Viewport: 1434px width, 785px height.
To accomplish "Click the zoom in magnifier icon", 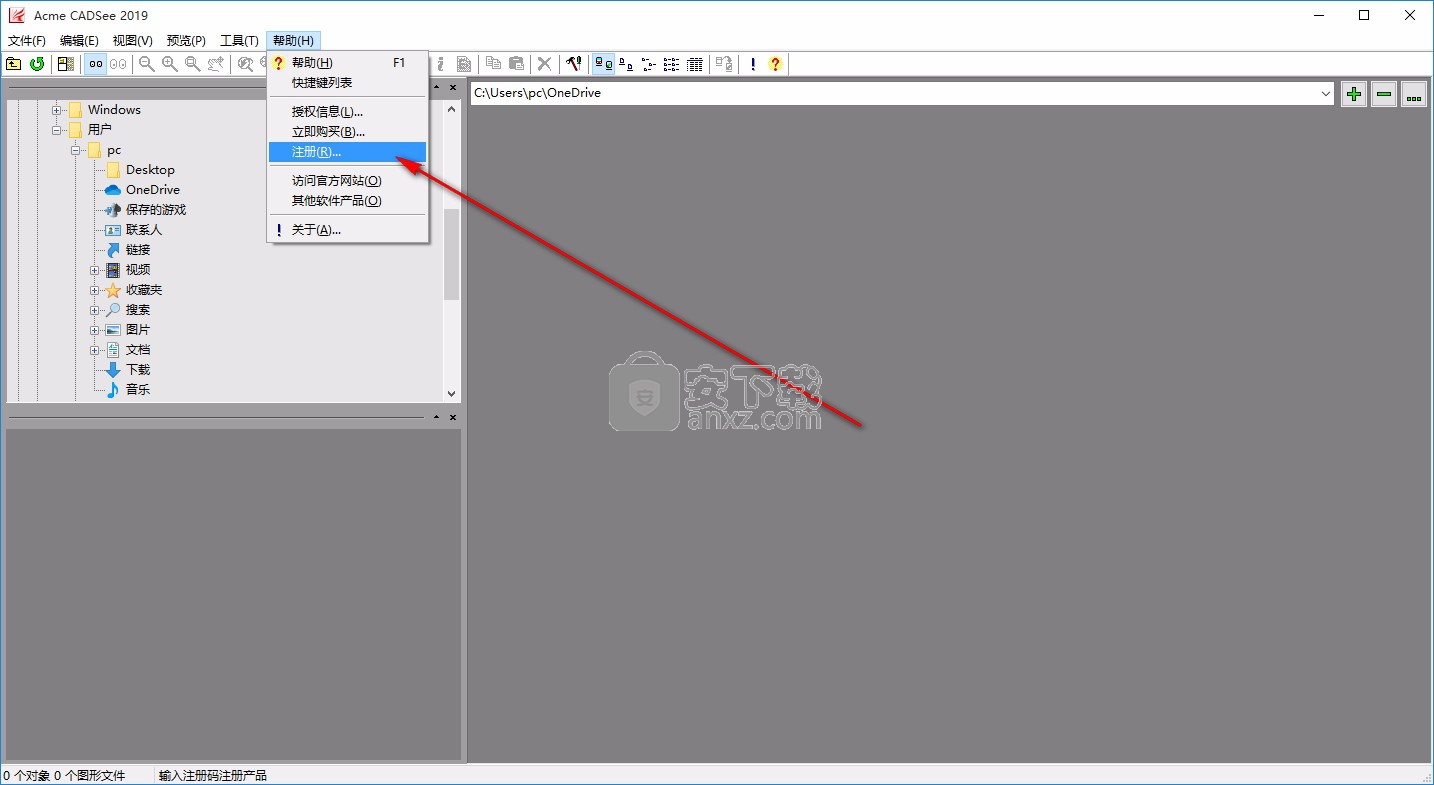I will pyautogui.click(x=170, y=64).
